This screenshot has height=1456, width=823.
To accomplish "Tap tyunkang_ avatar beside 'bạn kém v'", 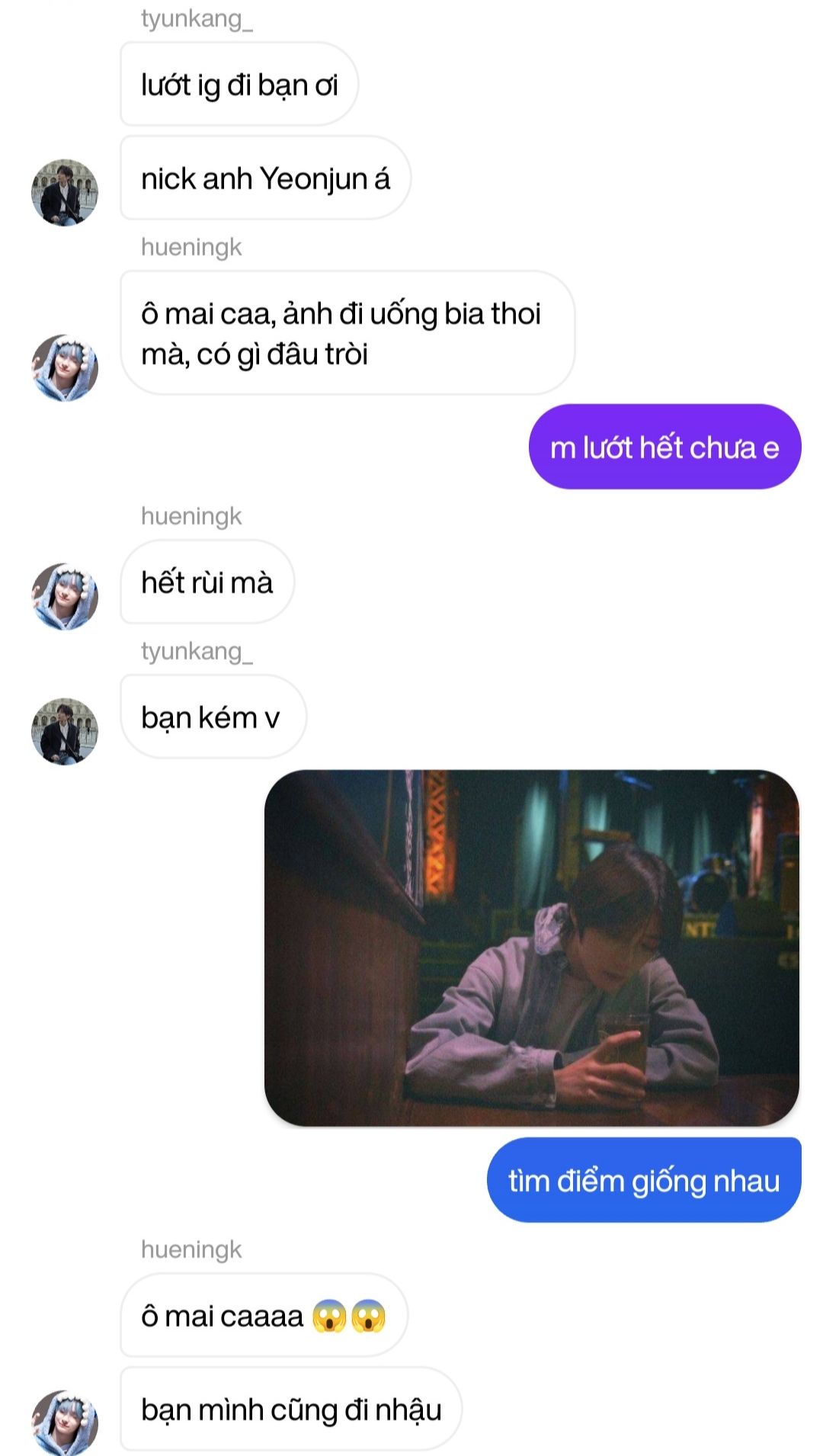I will coord(65,731).
